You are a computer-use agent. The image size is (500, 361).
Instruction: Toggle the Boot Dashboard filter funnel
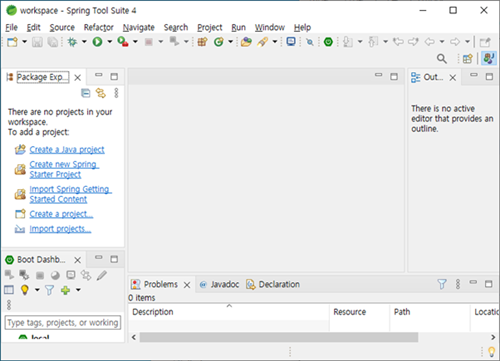[49, 290]
